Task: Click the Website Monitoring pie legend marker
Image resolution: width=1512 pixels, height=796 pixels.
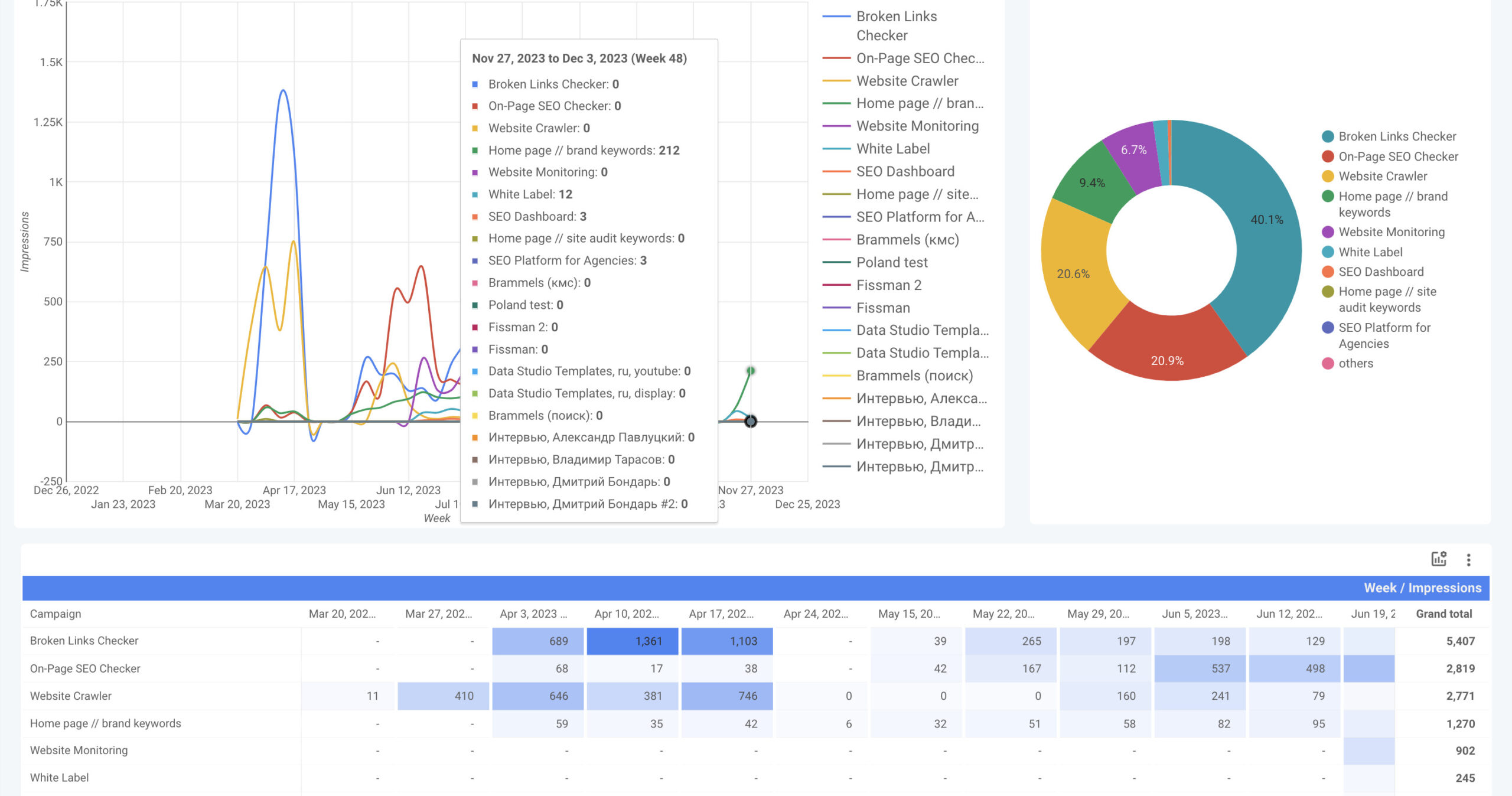Action: coord(1328,232)
